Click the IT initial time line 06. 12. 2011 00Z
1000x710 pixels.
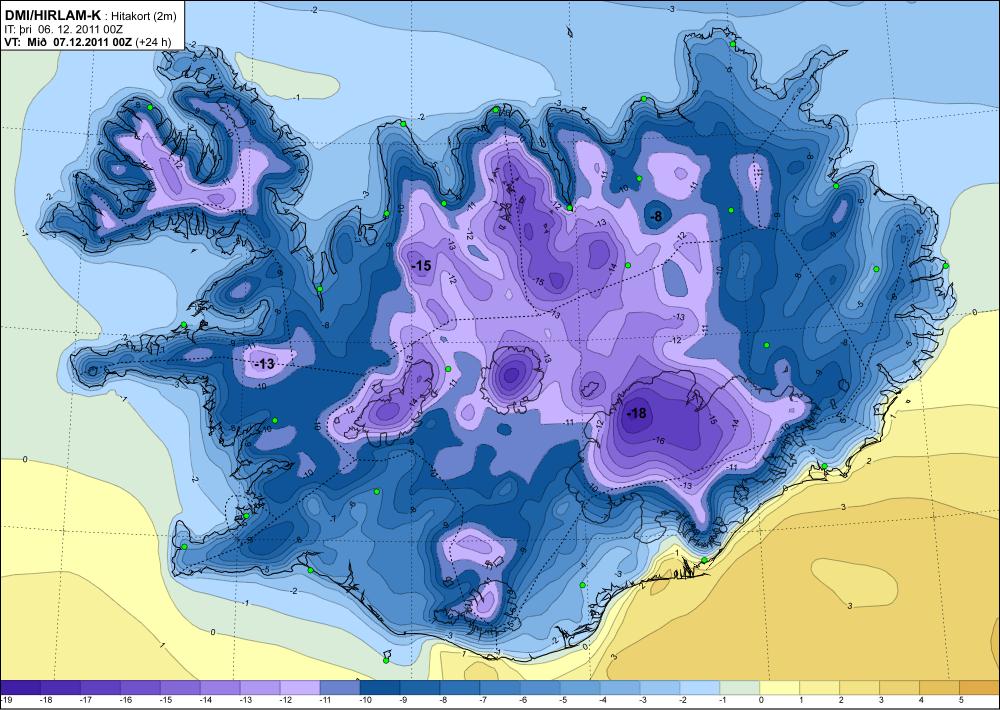point(66,29)
